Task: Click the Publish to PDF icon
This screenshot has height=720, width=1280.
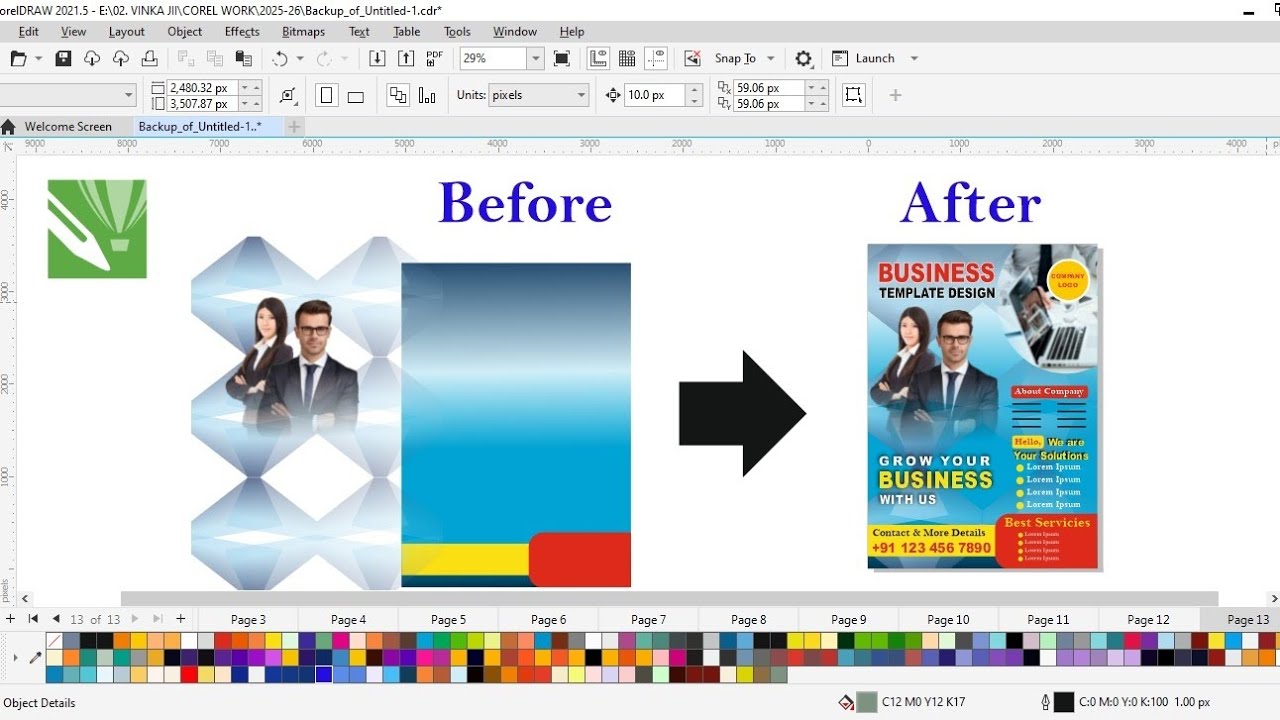Action: (x=435, y=59)
